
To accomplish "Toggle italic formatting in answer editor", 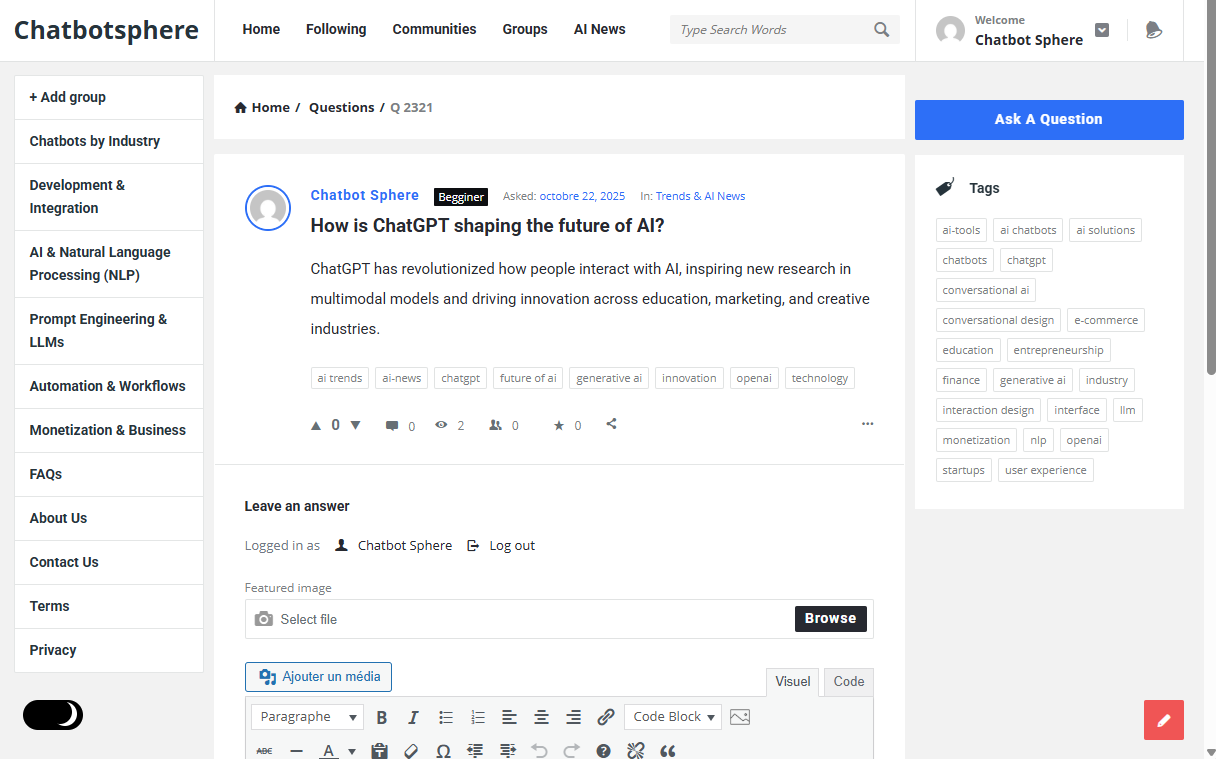I will [413, 717].
